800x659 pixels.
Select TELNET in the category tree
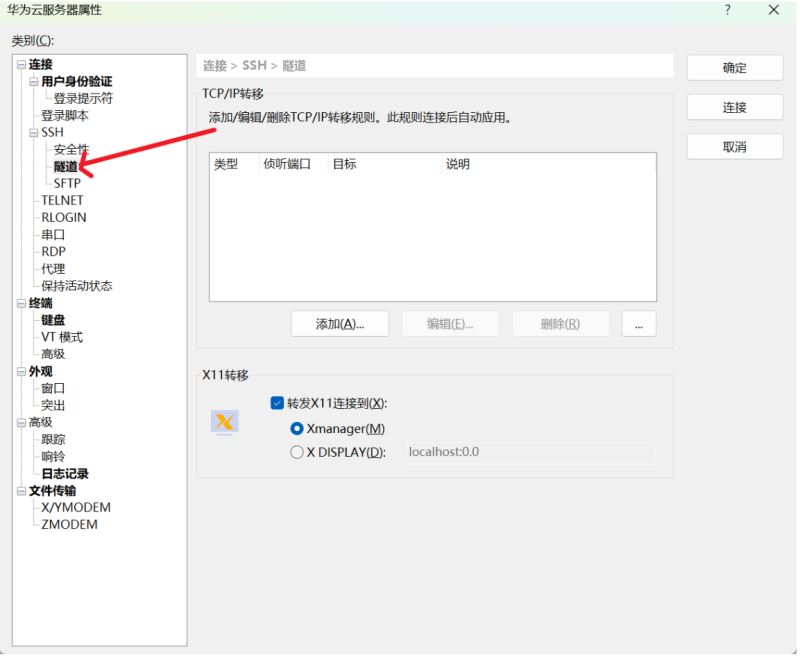coord(62,200)
